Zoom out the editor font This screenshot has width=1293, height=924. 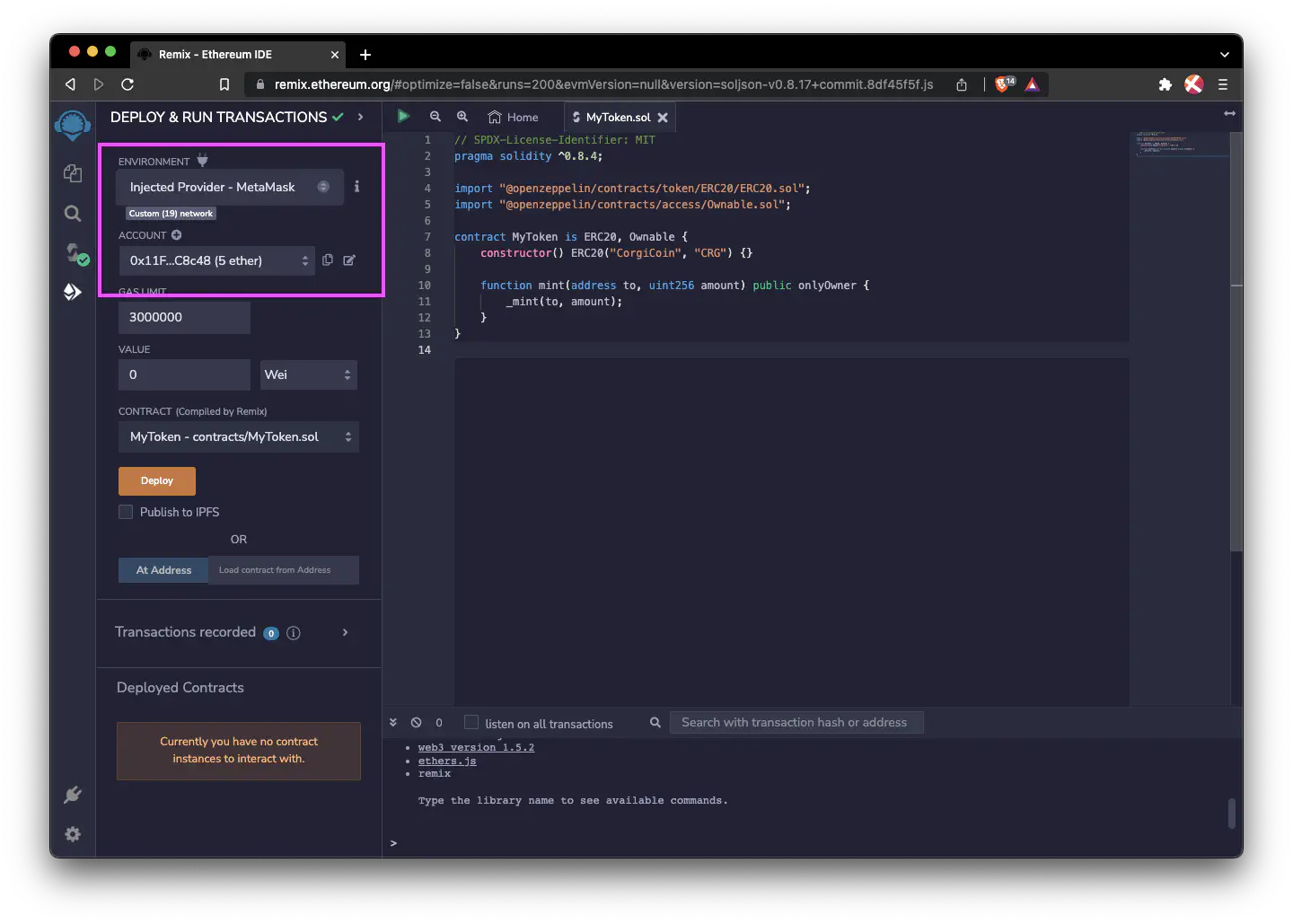(435, 117)
